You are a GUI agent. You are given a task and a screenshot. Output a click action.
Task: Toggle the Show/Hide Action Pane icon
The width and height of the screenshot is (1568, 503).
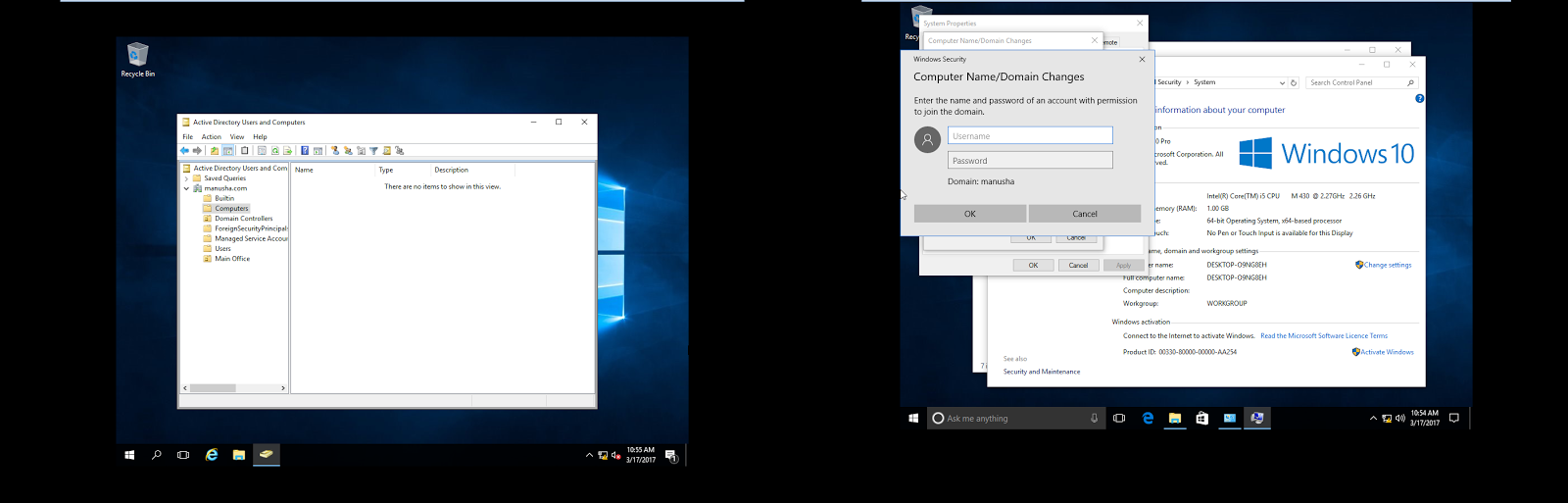tap(318, 151)
